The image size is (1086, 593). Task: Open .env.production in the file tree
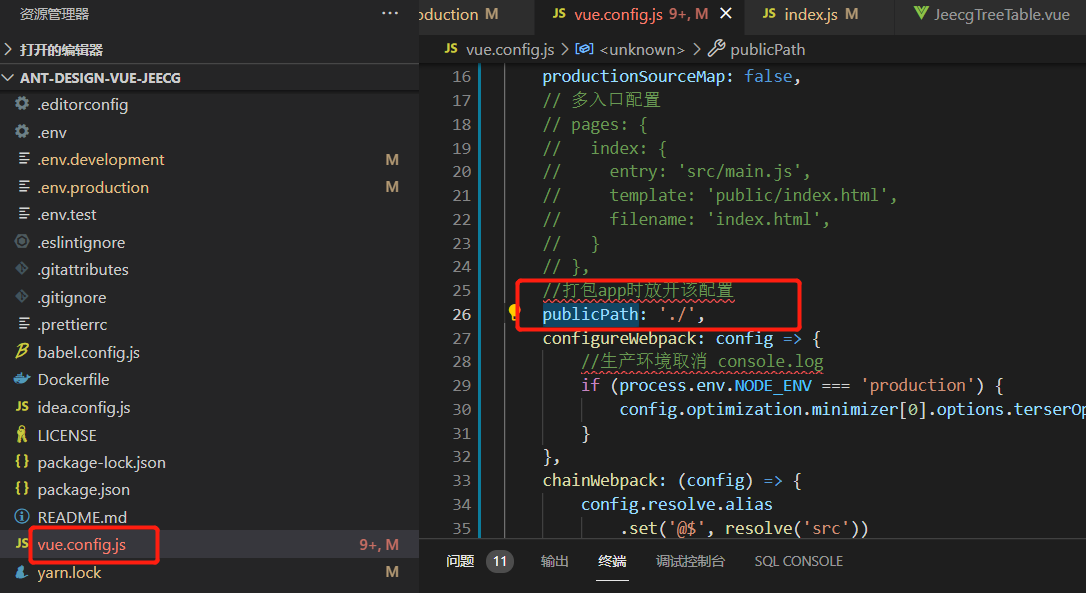[x=93, y=187]
